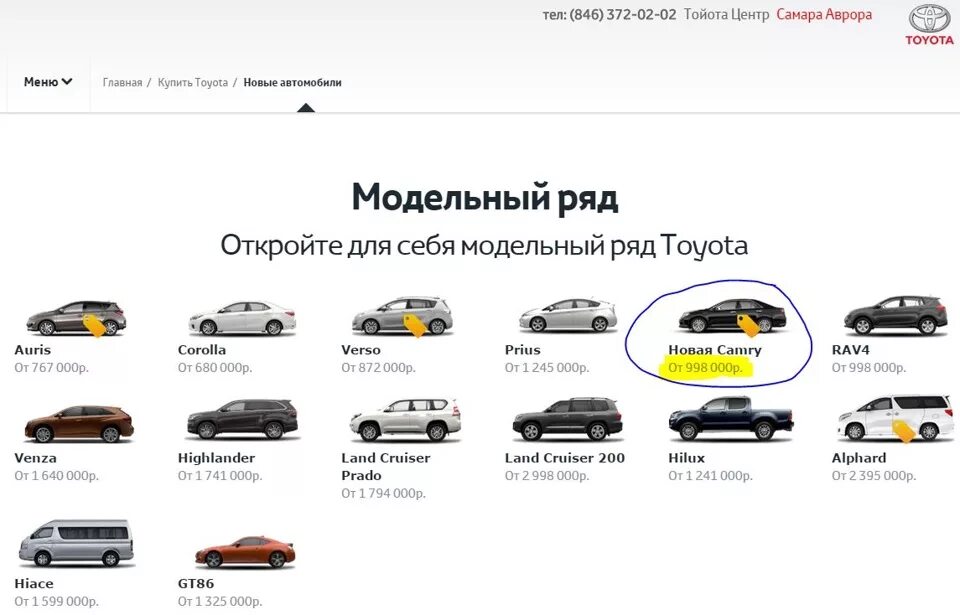Click the Тойота Центр text
Image resolution: width=960 pixels, height=615 pixels.
pyautogui.click(x=726, y=14)
